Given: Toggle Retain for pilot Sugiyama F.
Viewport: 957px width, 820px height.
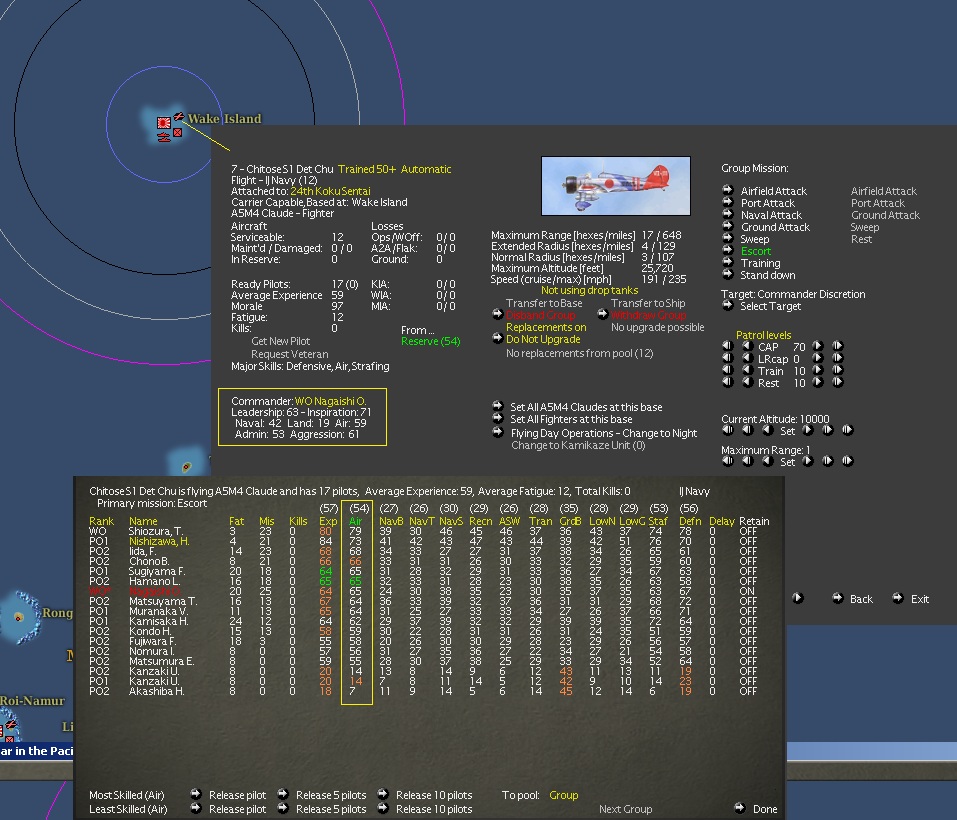Looking at the screenshot, I should tap(748, 572).
